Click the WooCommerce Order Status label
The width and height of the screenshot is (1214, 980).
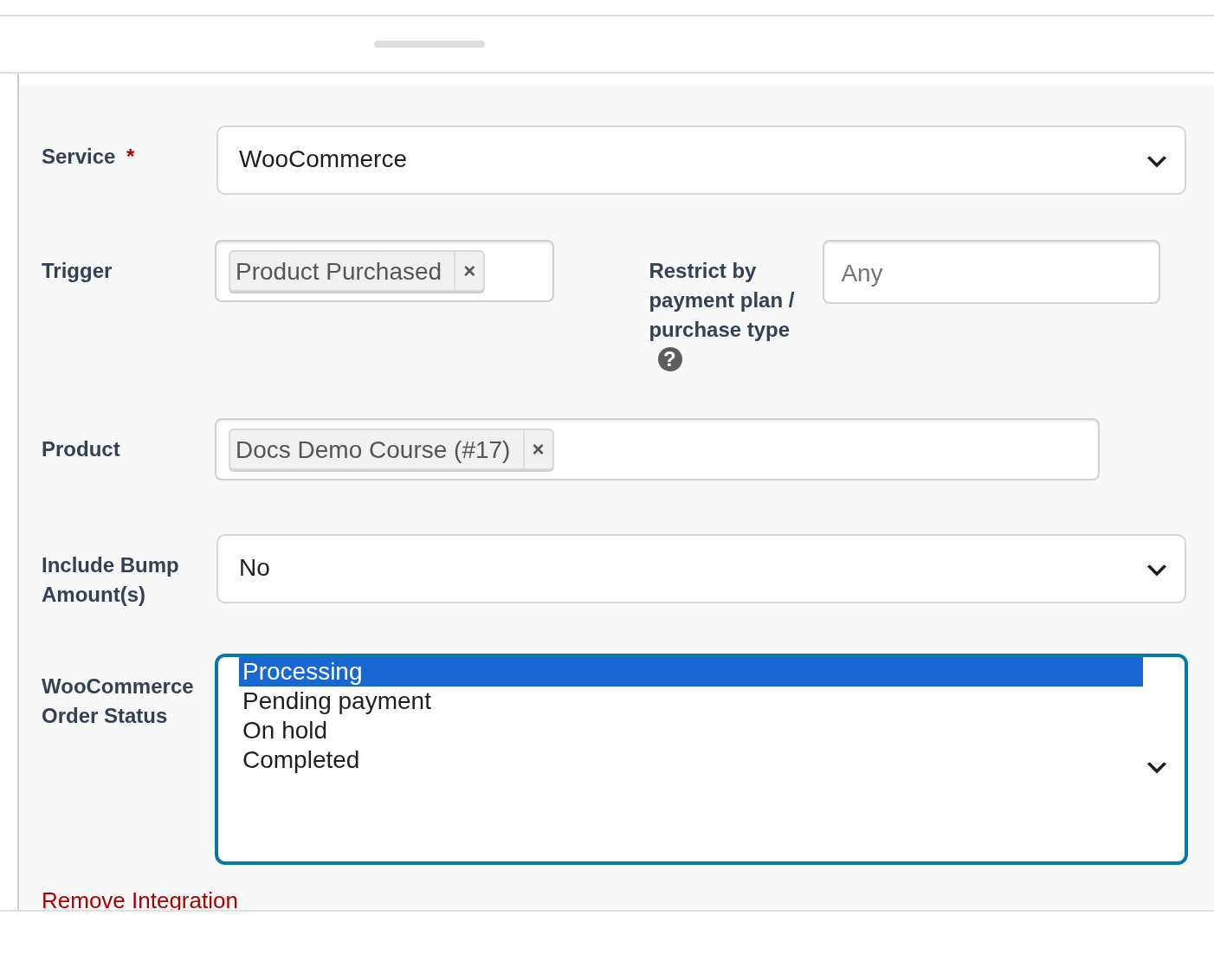point(117,701)
